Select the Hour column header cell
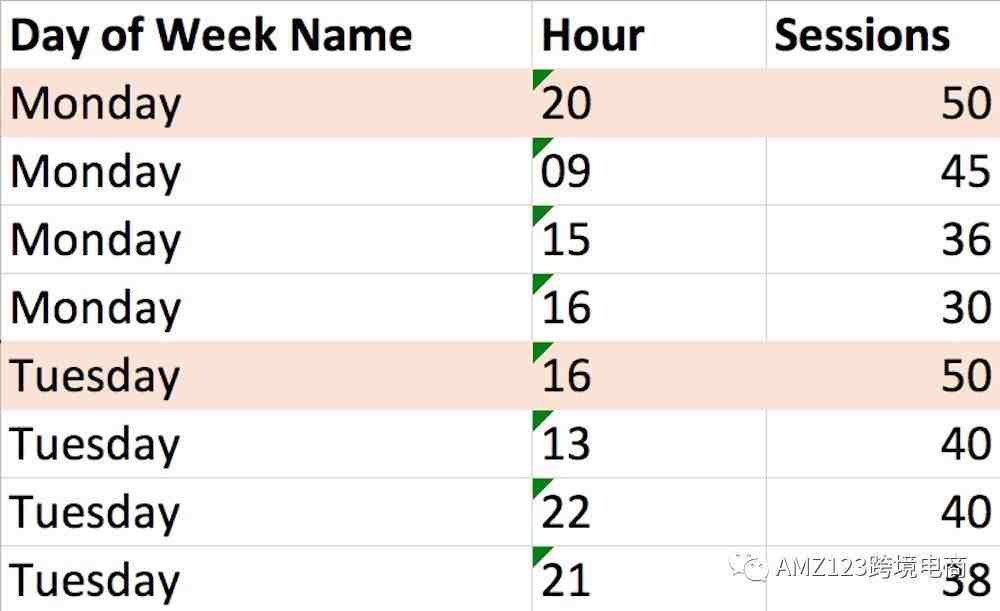Image resolution: width=1000 pixels, height=611 pixels. [x=648, y=35]
